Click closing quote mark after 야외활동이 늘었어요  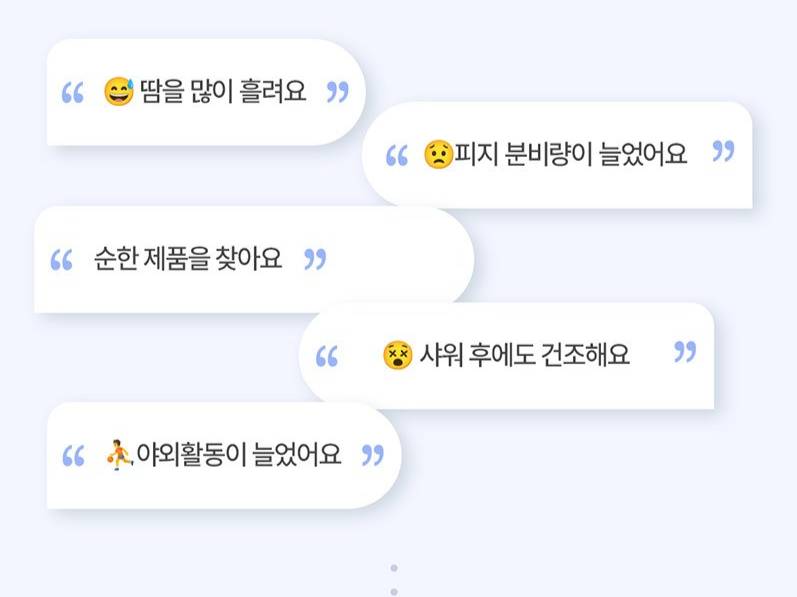pos(372,456)
